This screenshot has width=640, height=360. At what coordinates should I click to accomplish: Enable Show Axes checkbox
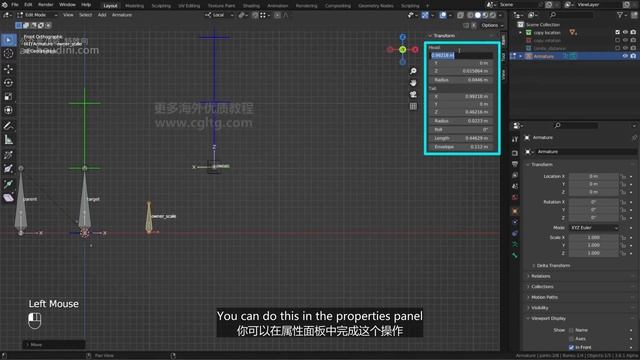coord(571,339)
